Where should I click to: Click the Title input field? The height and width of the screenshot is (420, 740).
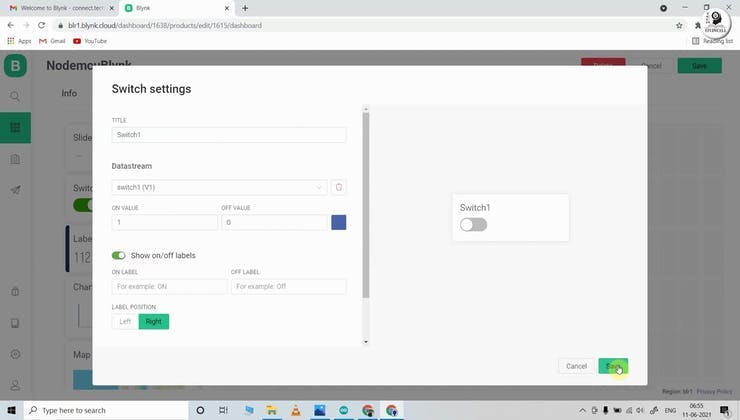tap(229, 135)
